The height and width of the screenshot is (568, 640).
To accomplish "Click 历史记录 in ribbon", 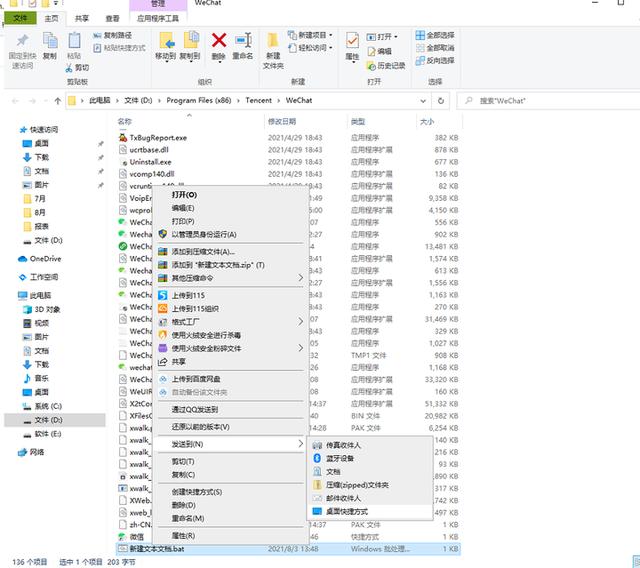I will tap(386, 65).
